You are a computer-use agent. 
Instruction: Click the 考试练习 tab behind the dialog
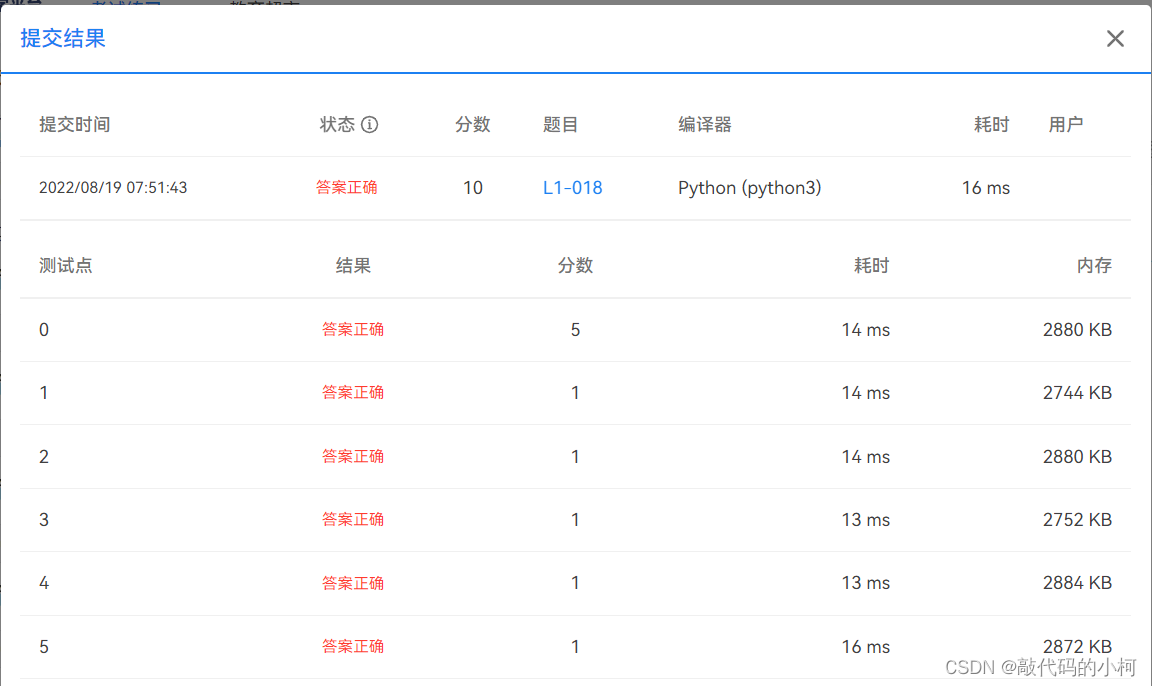coord(125,6)
